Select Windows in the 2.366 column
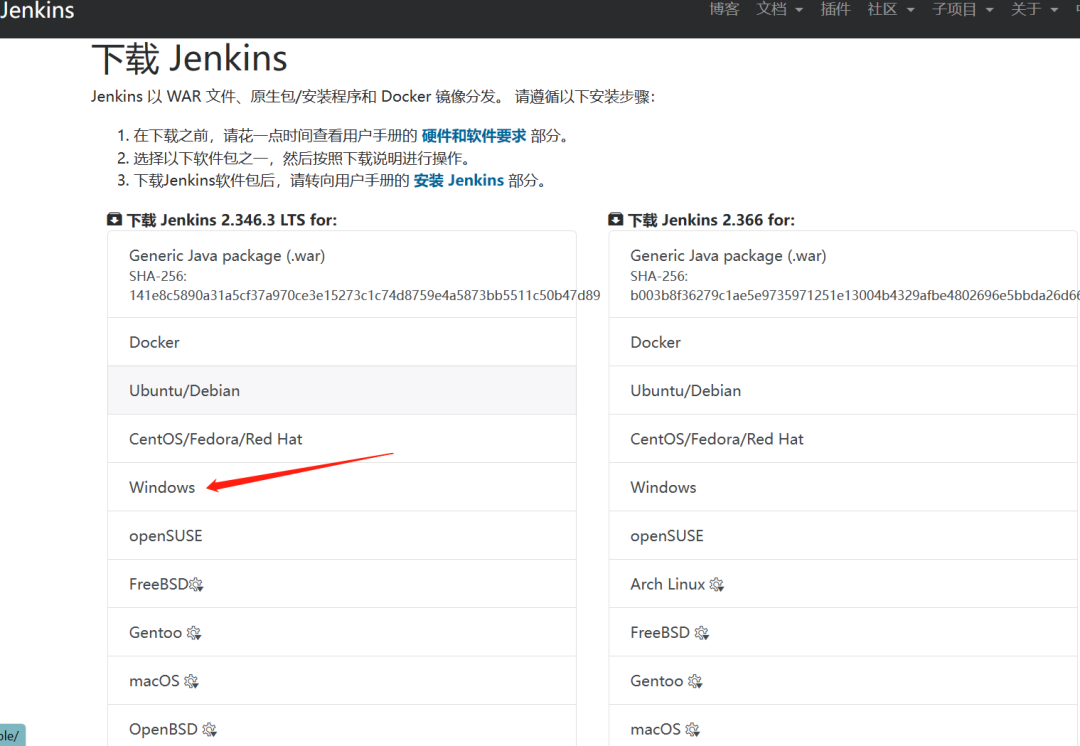Screen dimensions: 1080x746 [x=844, y=487]
